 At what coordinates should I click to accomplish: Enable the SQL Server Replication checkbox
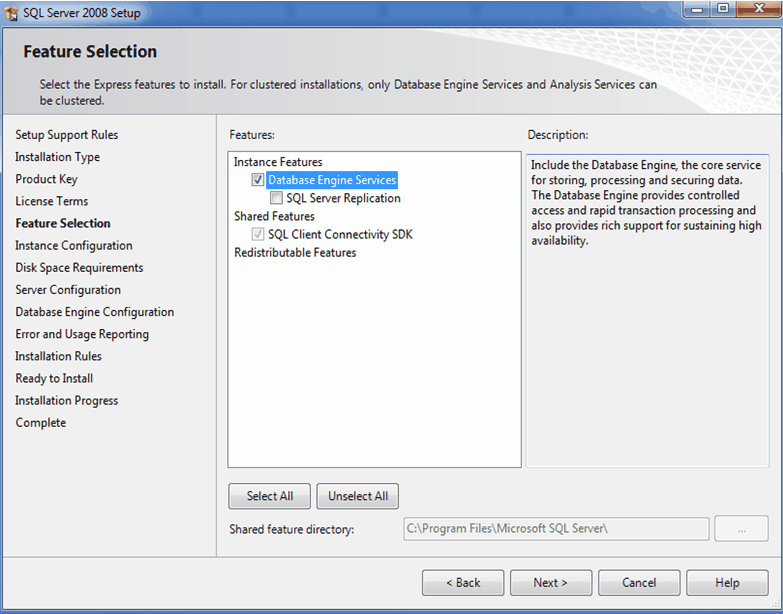pos(276,198)
